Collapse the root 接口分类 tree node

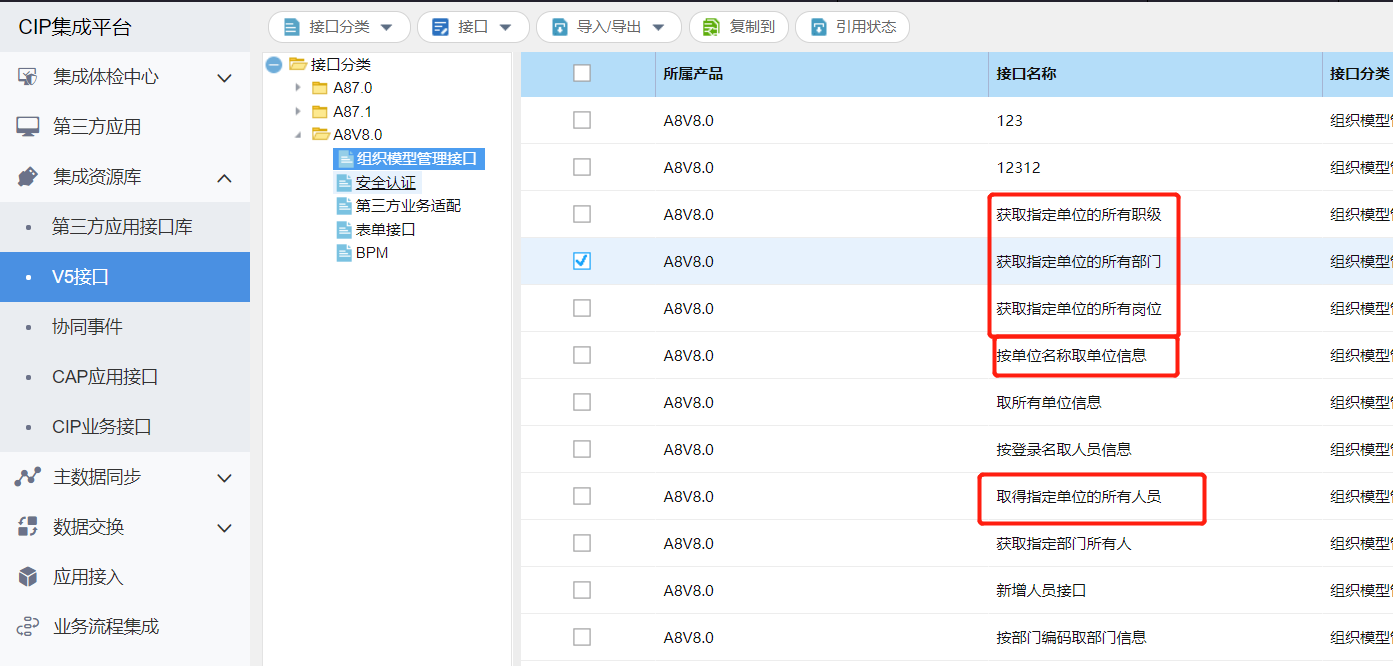point(274,64)
